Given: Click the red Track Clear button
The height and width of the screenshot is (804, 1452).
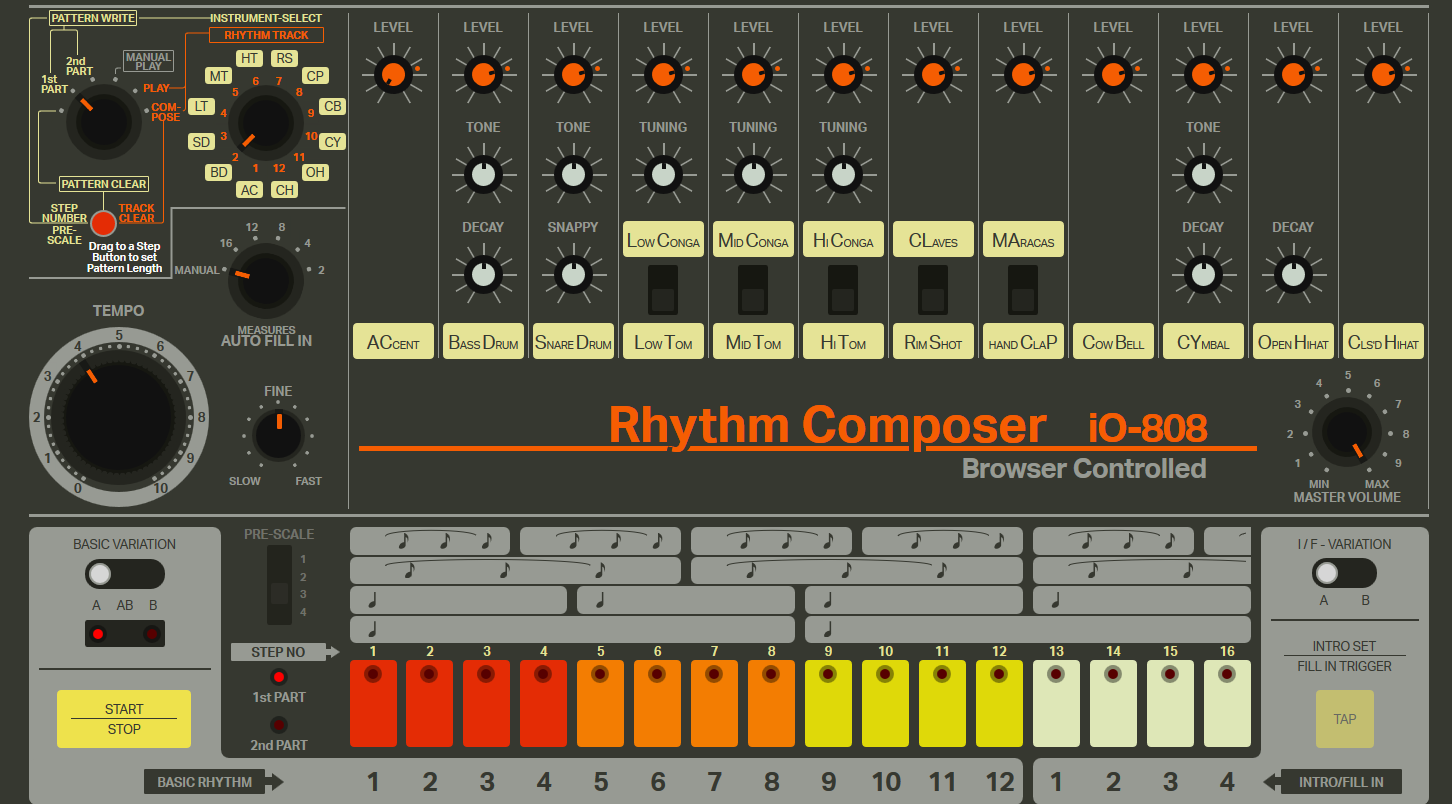Looking at the screenshot, I should tap(103, 223).
